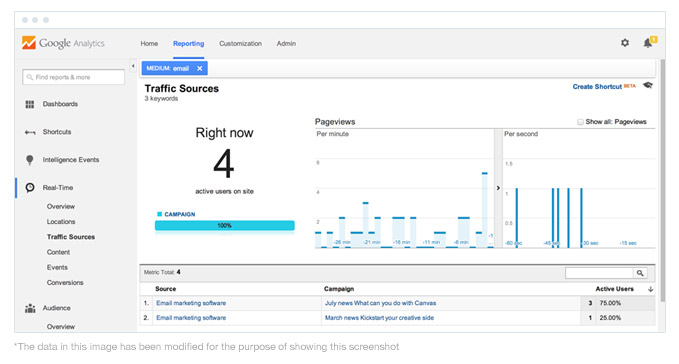Click the Intelligence Events bulb icon
The image size is (679, 364).
pos(29,160)
